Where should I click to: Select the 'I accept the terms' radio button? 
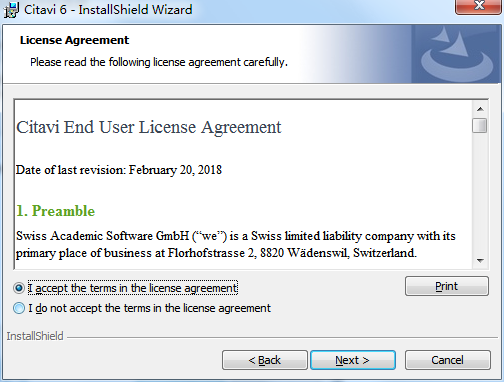19,288
